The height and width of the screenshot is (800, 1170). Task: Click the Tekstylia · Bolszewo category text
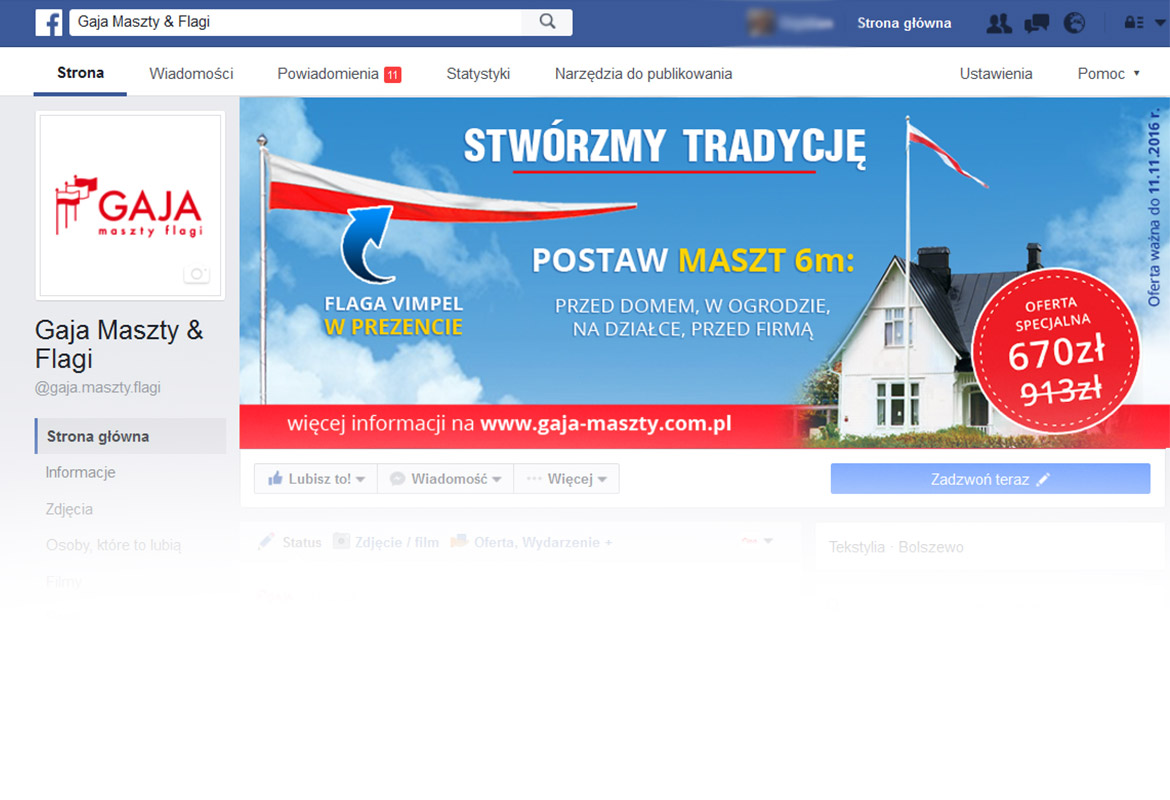(896, 547)
